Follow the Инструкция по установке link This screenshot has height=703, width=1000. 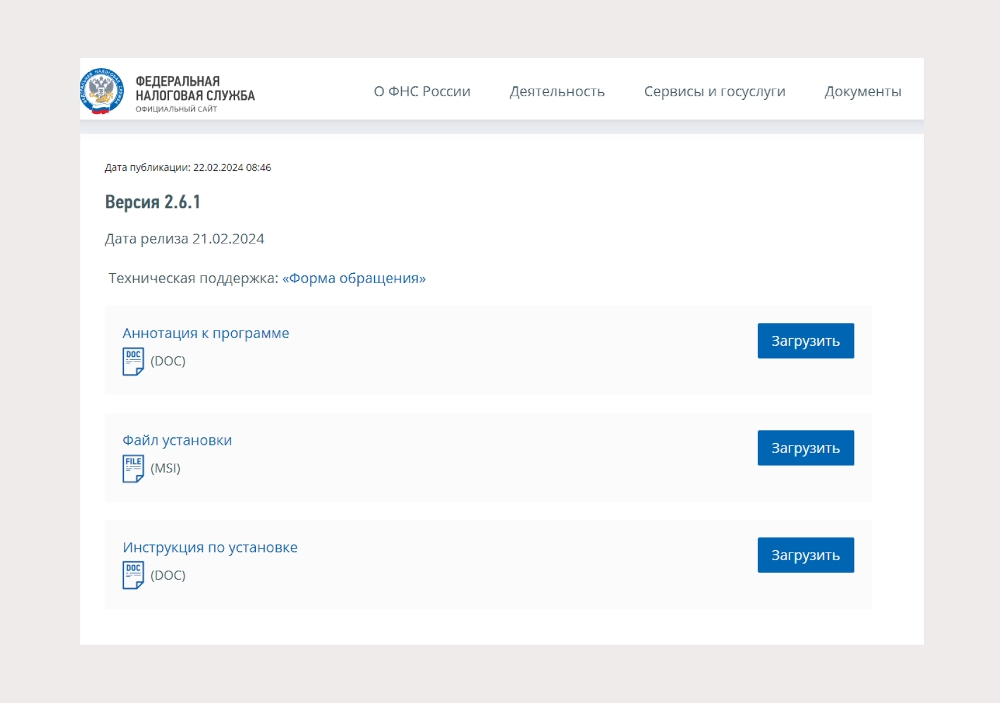210,547
